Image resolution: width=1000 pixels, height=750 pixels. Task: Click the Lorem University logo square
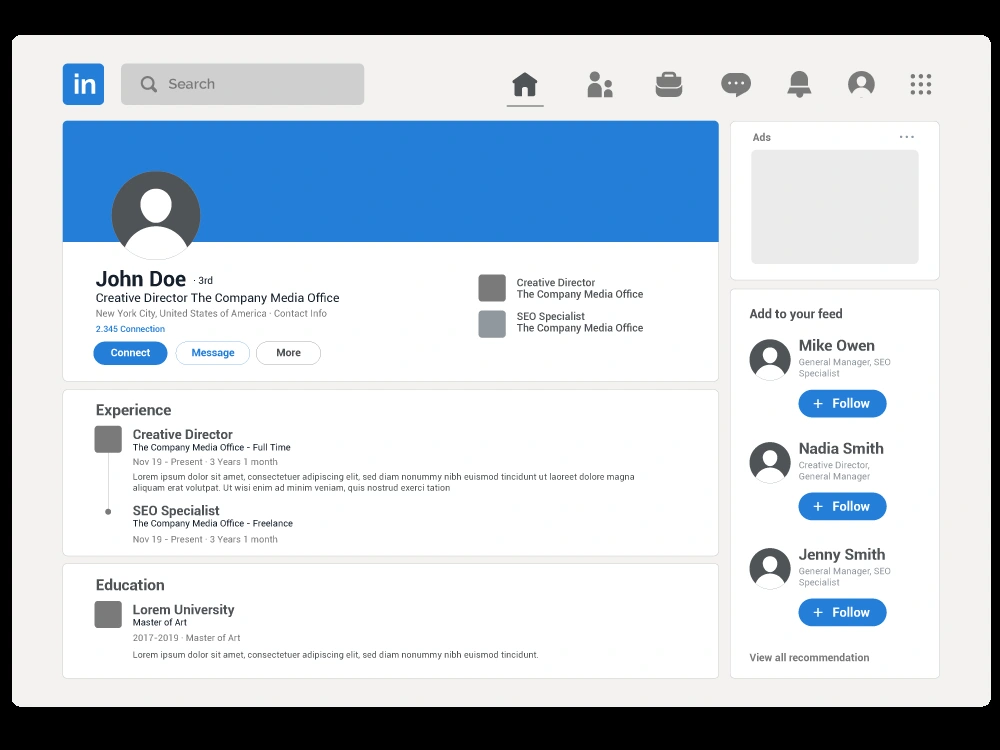click(x=108, y=614)
